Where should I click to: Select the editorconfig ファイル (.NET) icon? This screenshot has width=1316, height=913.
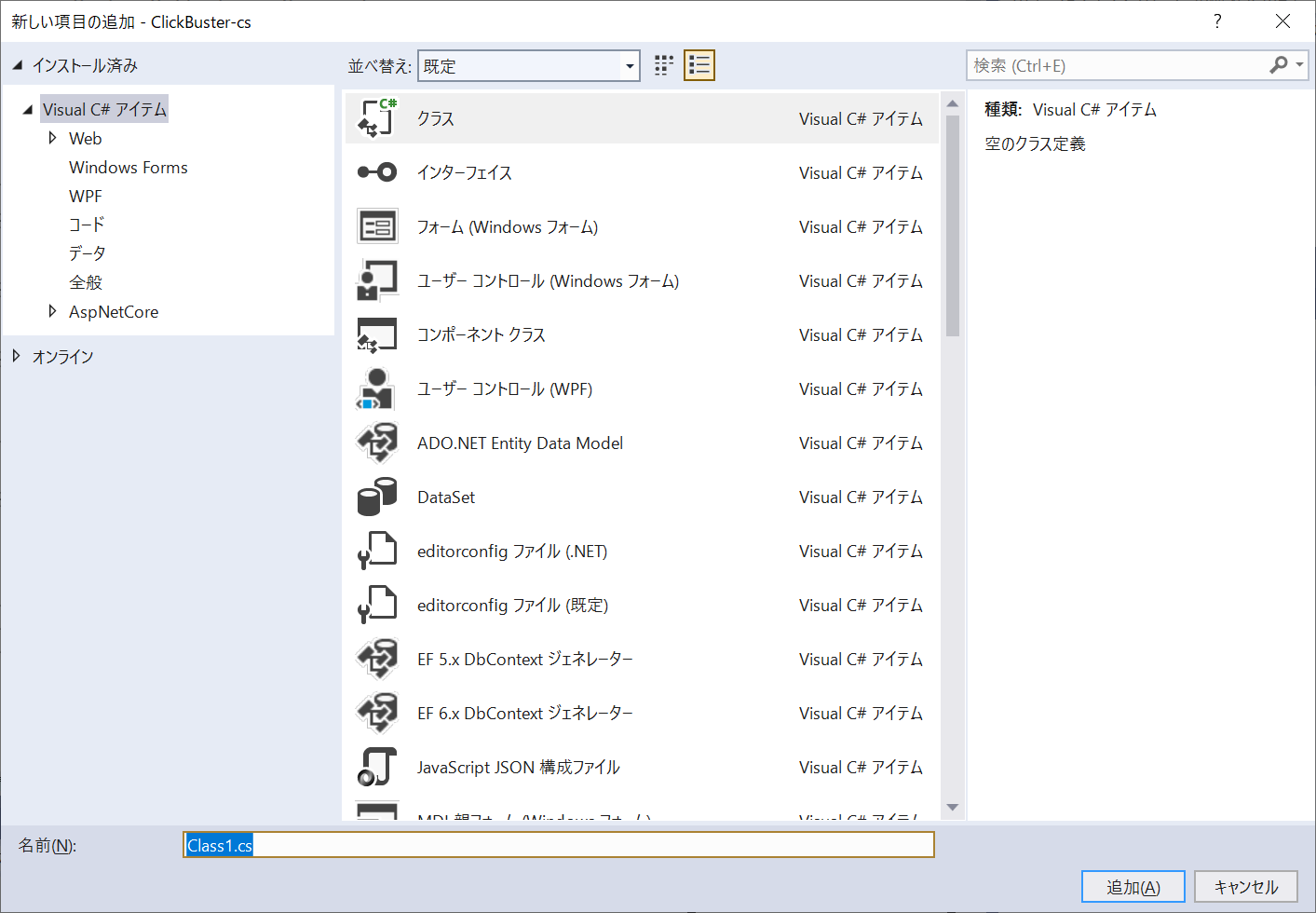(x=377, y=551)
